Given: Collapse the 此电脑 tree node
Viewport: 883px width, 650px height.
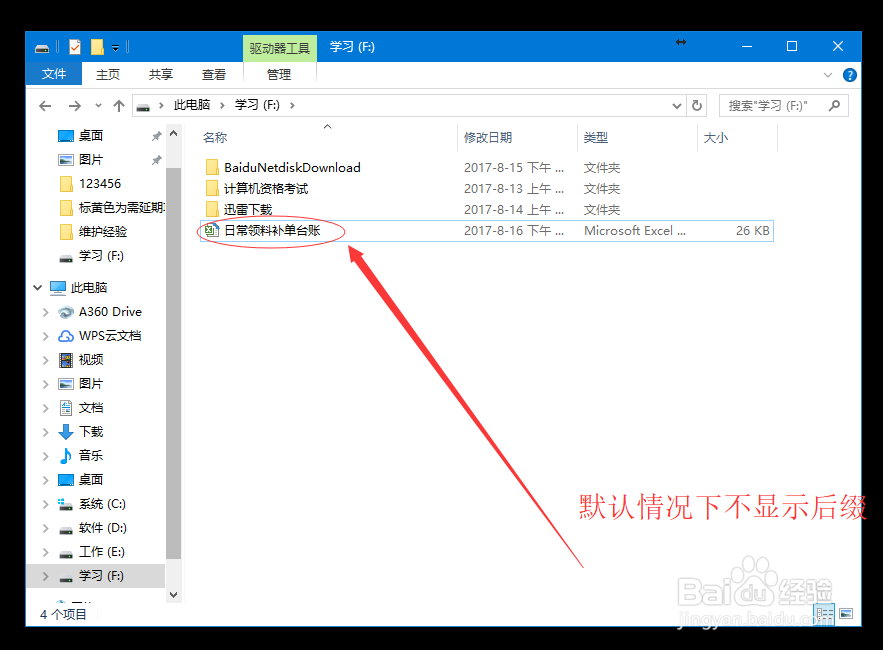Looking at the screenshot, I should click(x=38, y=288).
